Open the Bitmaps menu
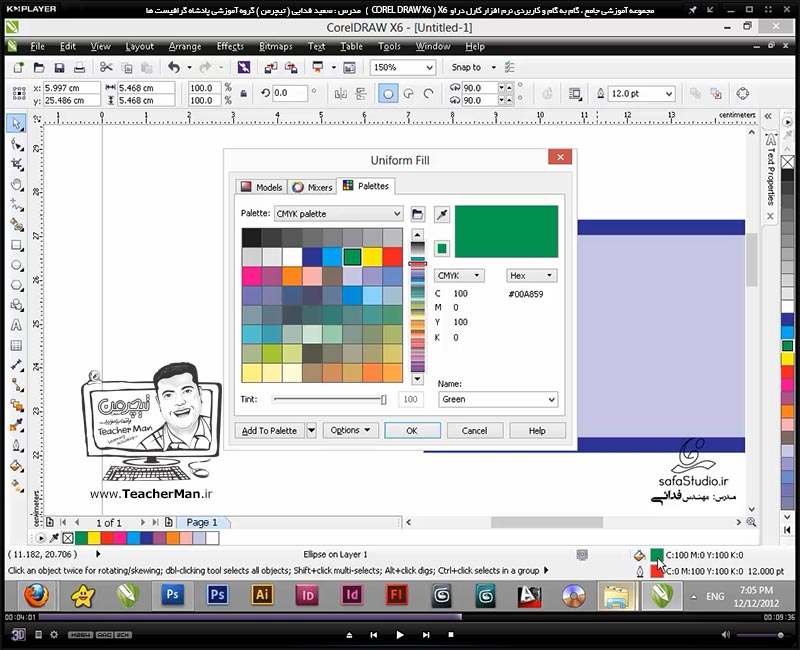The height and width of the screenshot is (650, 800). [x=276, y=46]
